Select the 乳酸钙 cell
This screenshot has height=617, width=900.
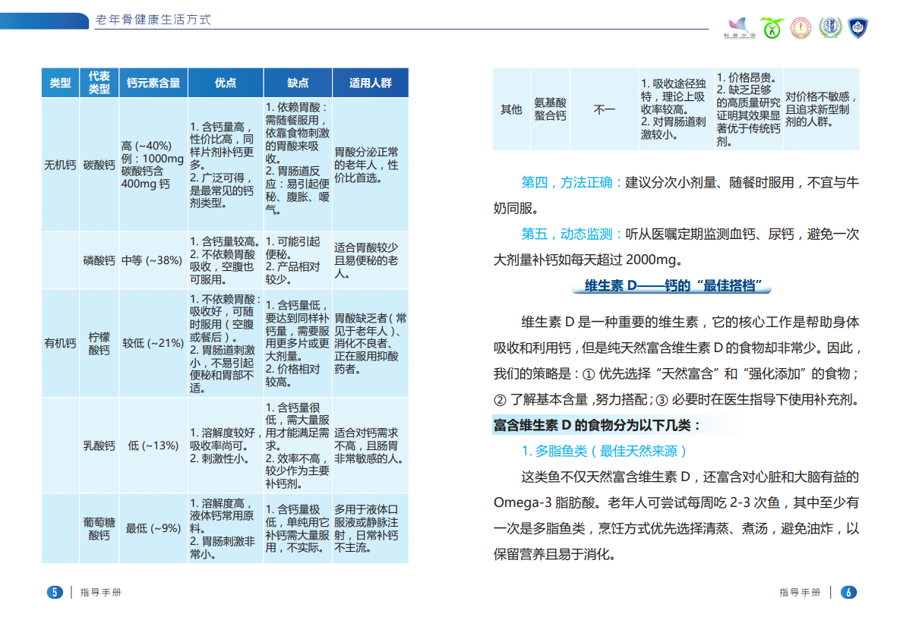pyautogui.click(x=99, y=445)
